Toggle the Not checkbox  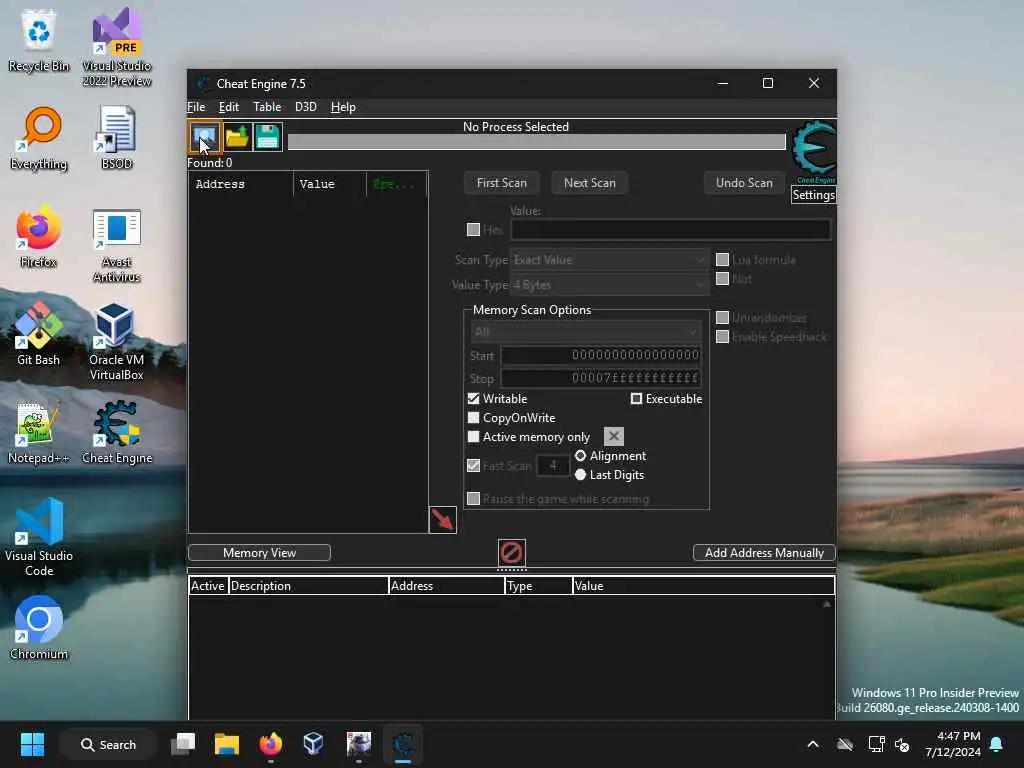[722, 279]
